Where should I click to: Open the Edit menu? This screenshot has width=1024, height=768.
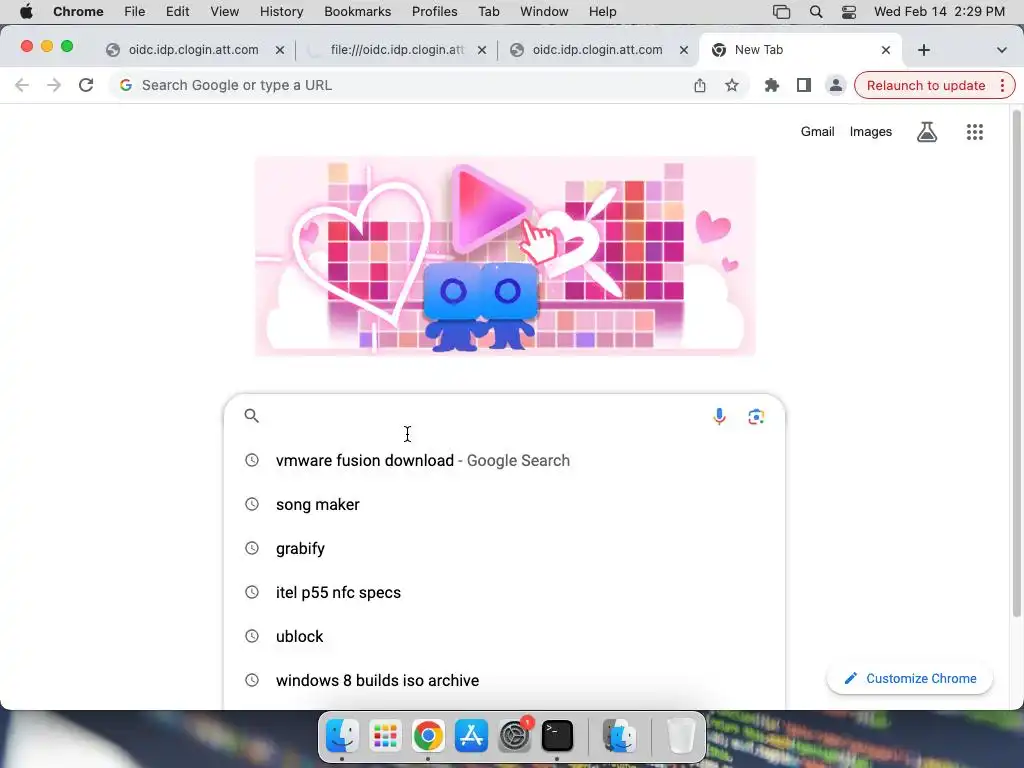click(177, 12)
